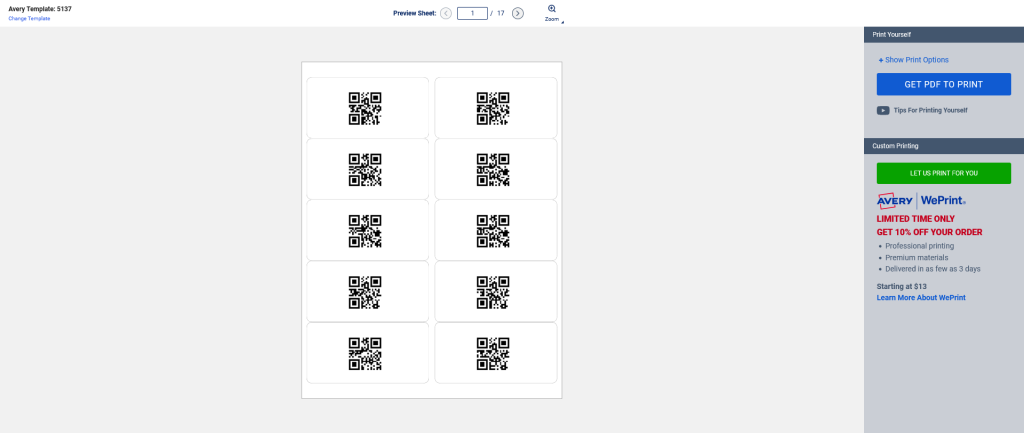Viewport: 1024px width, 433px height.
Task: Select the bottom-right label QR code
Action: 493,354
